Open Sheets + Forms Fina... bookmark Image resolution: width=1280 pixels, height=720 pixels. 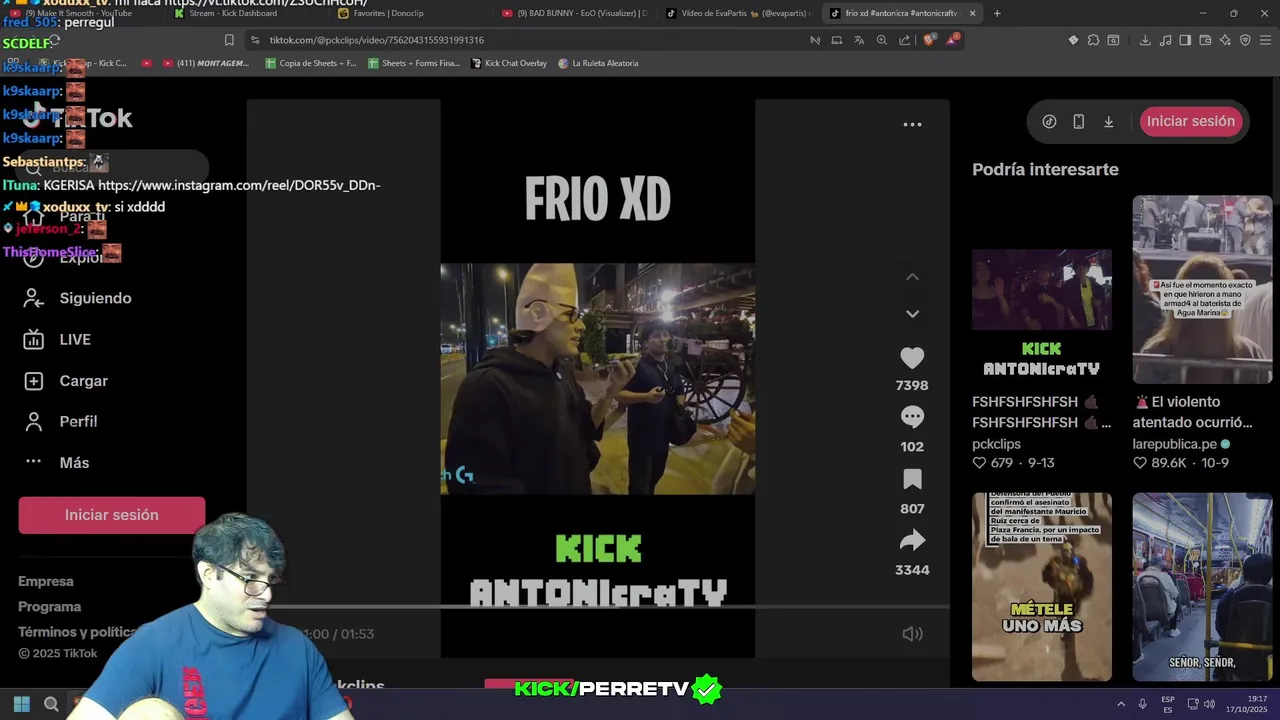point(414,63)
